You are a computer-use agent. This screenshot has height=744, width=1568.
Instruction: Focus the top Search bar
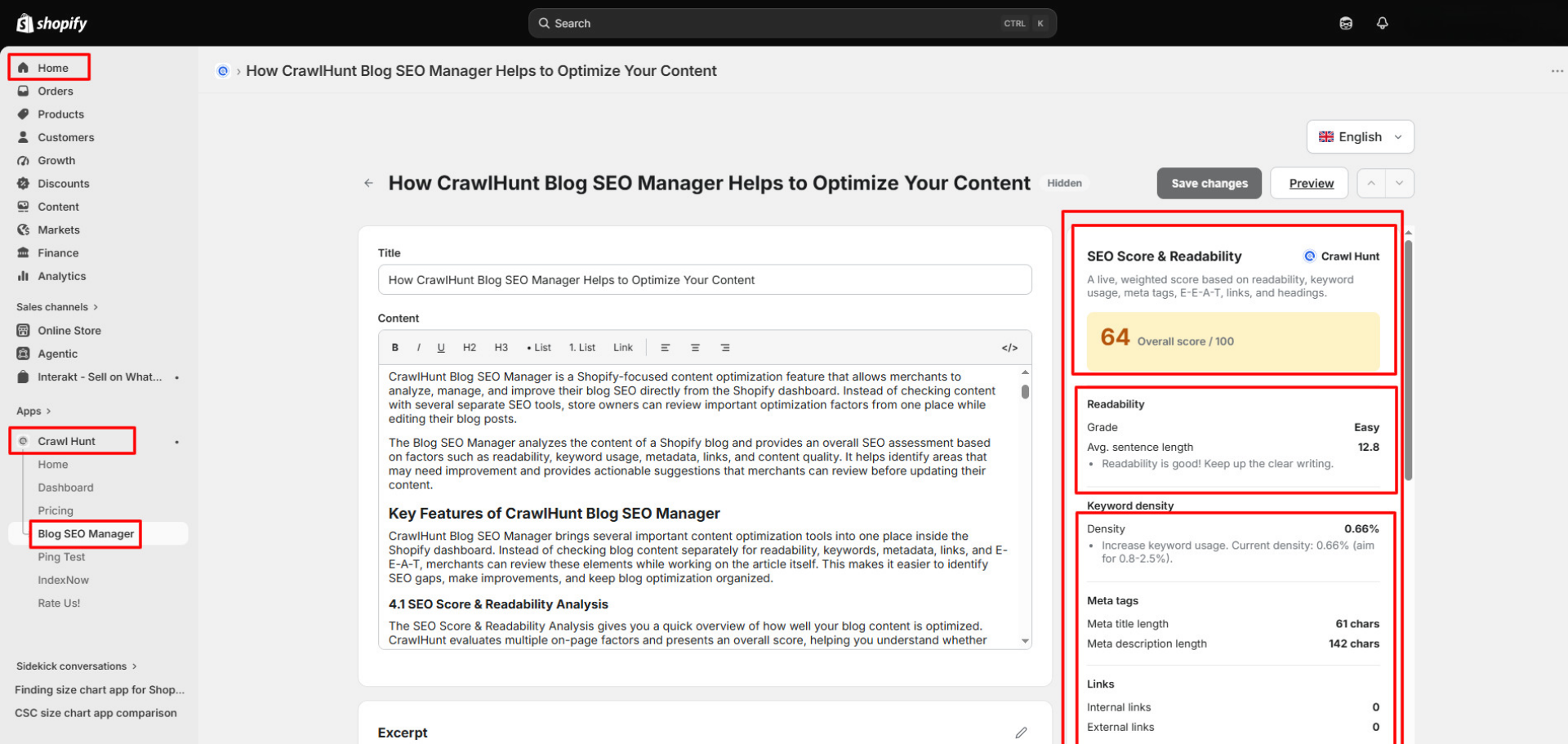(x=792, y=23)
